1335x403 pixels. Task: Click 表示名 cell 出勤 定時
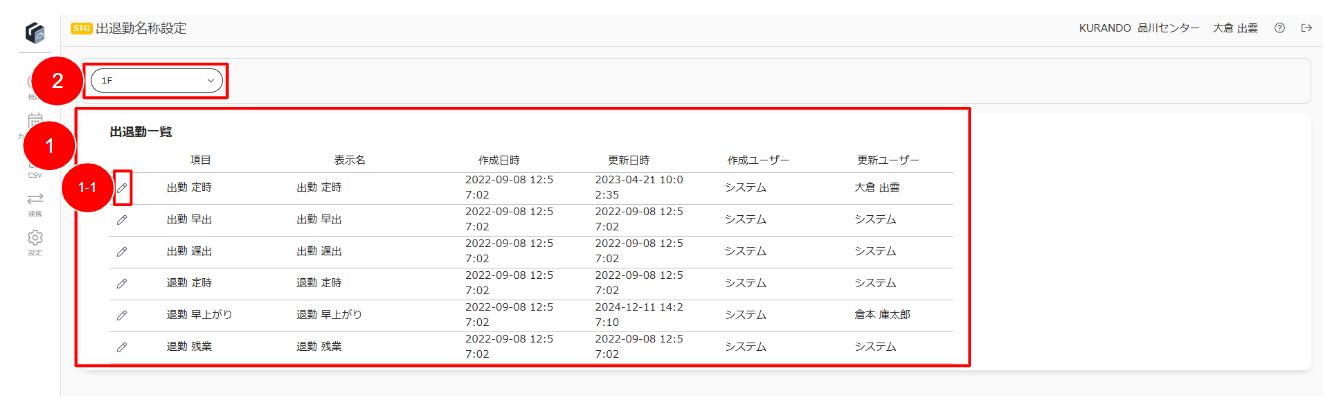click(319, 187)
